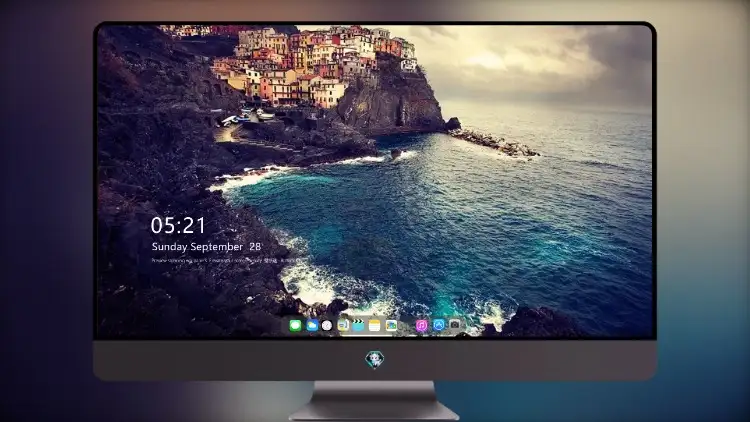Open the Weather app with sun and cloud
The width and height of the screenshot is (750, 422).
pyautogui.click(x=312, y=325)
